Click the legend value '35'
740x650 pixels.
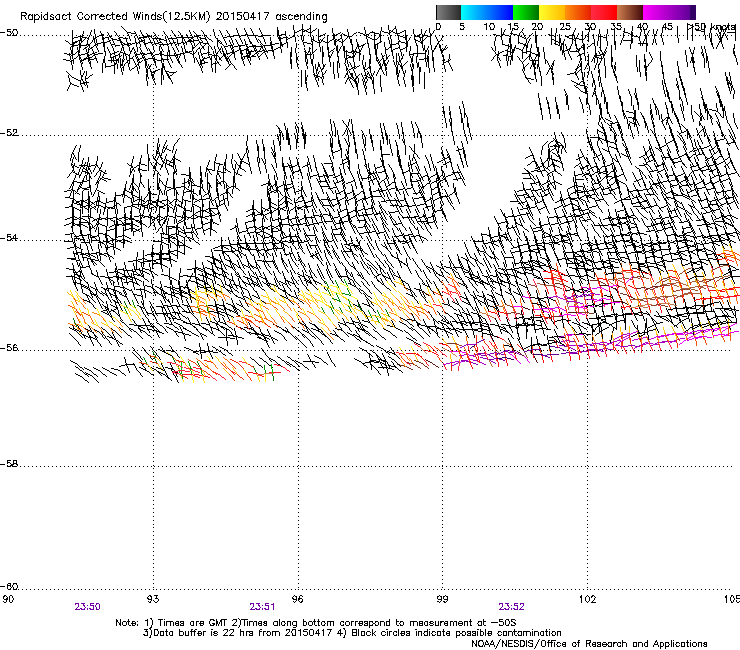tap(616, 27)
